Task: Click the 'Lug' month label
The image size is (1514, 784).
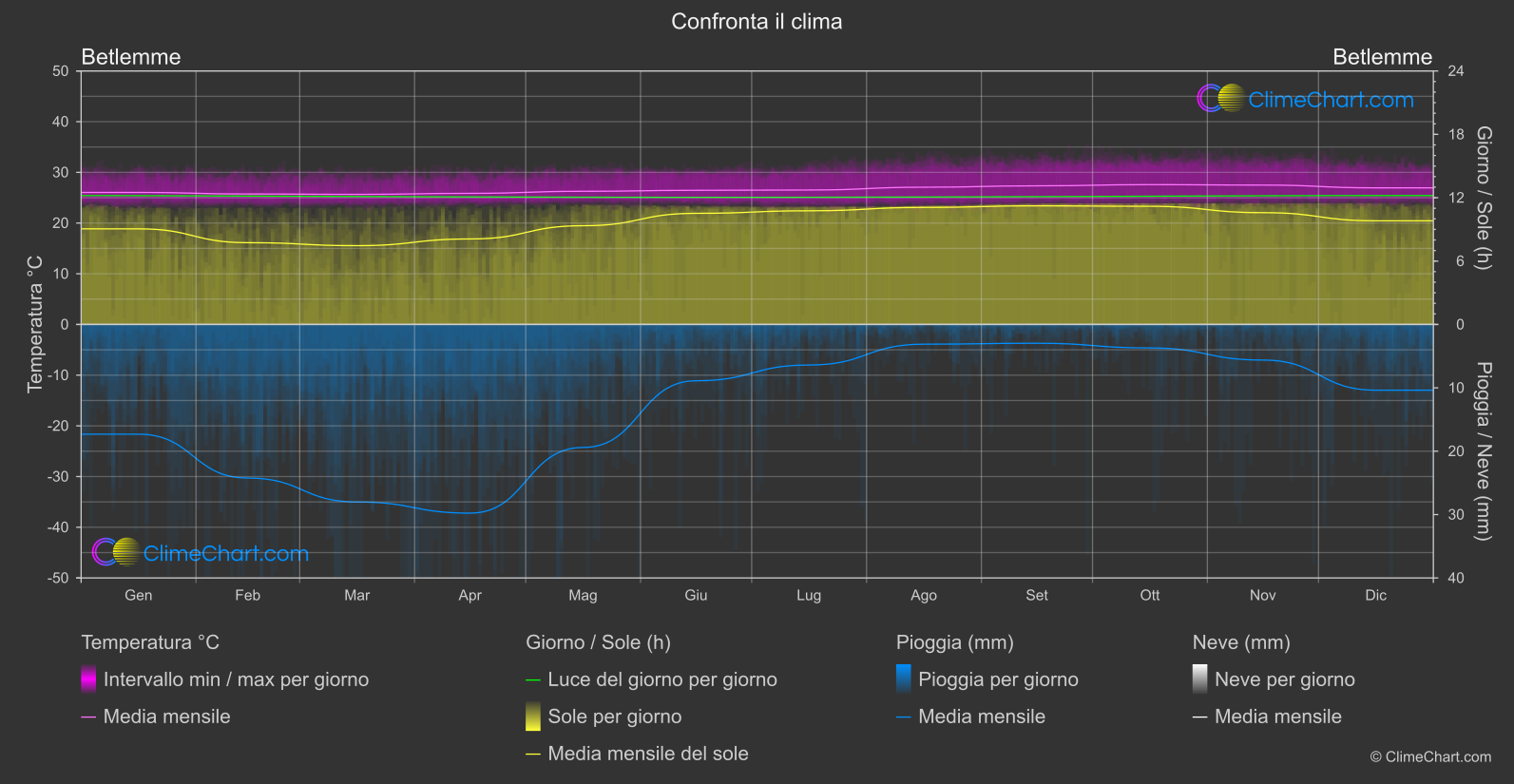Action: [x=809, y=595]
